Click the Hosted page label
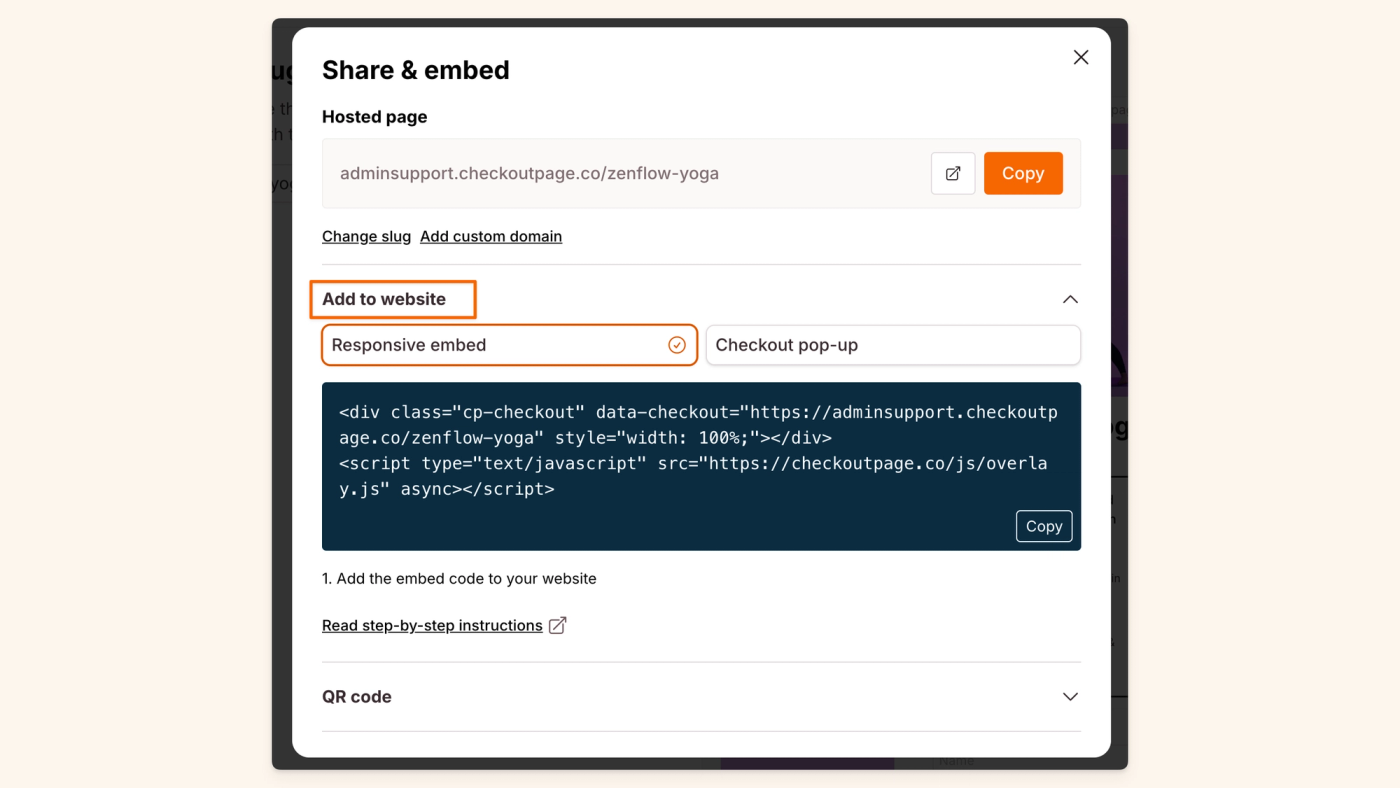Image resolution: width=1400 pixels, height=788 pixels. coord(374,117)
